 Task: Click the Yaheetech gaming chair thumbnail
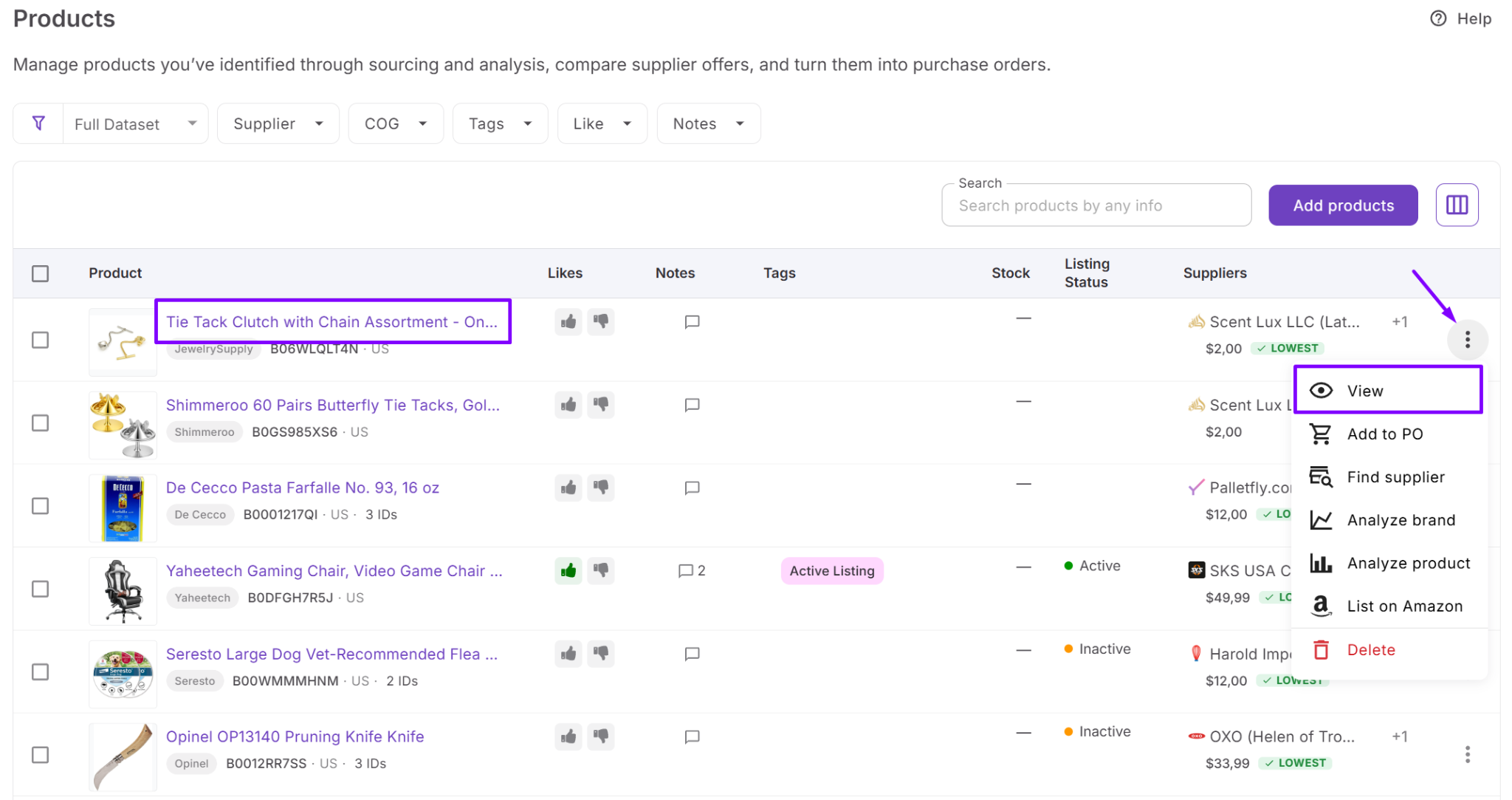click(123, 591)
